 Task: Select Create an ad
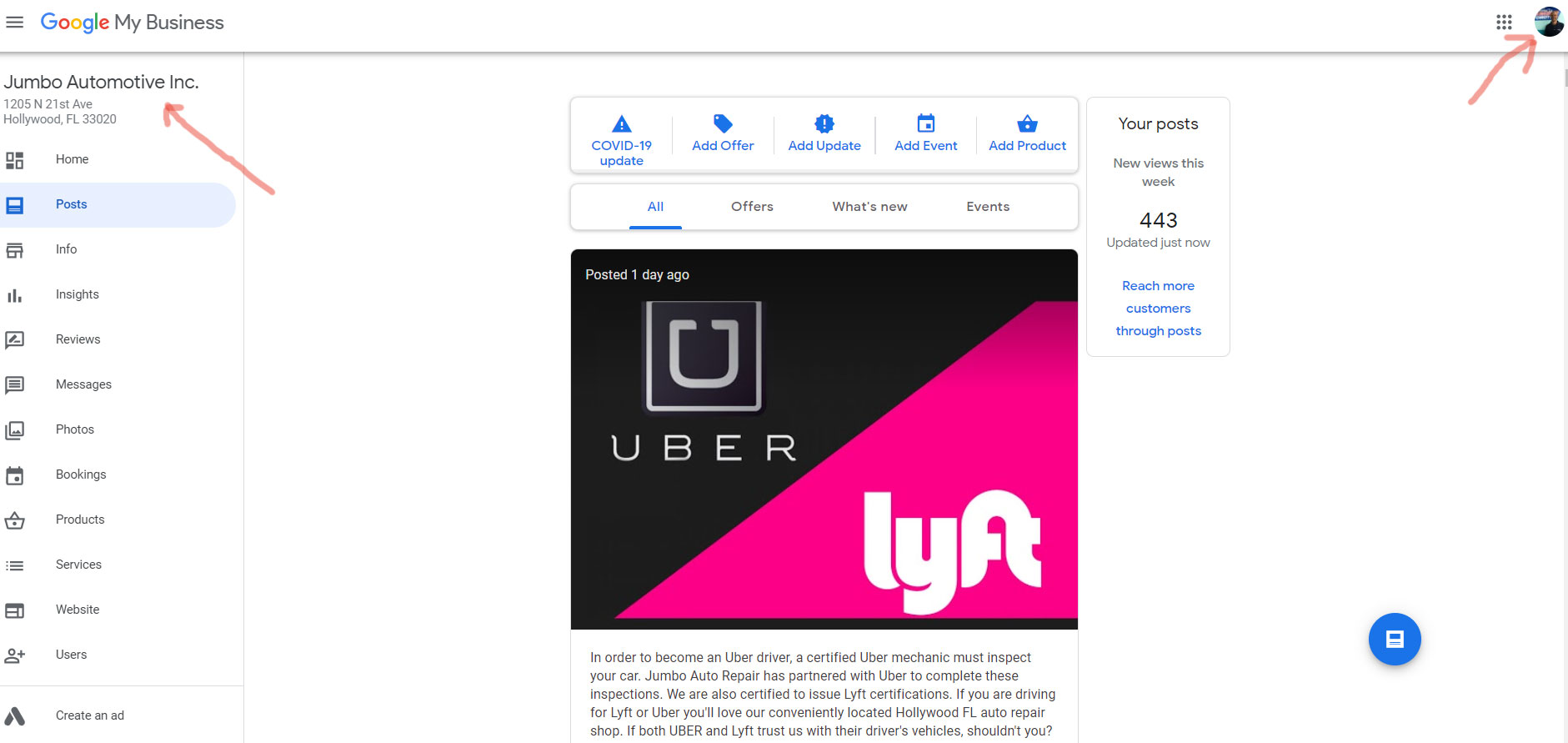tap(118, 715)
